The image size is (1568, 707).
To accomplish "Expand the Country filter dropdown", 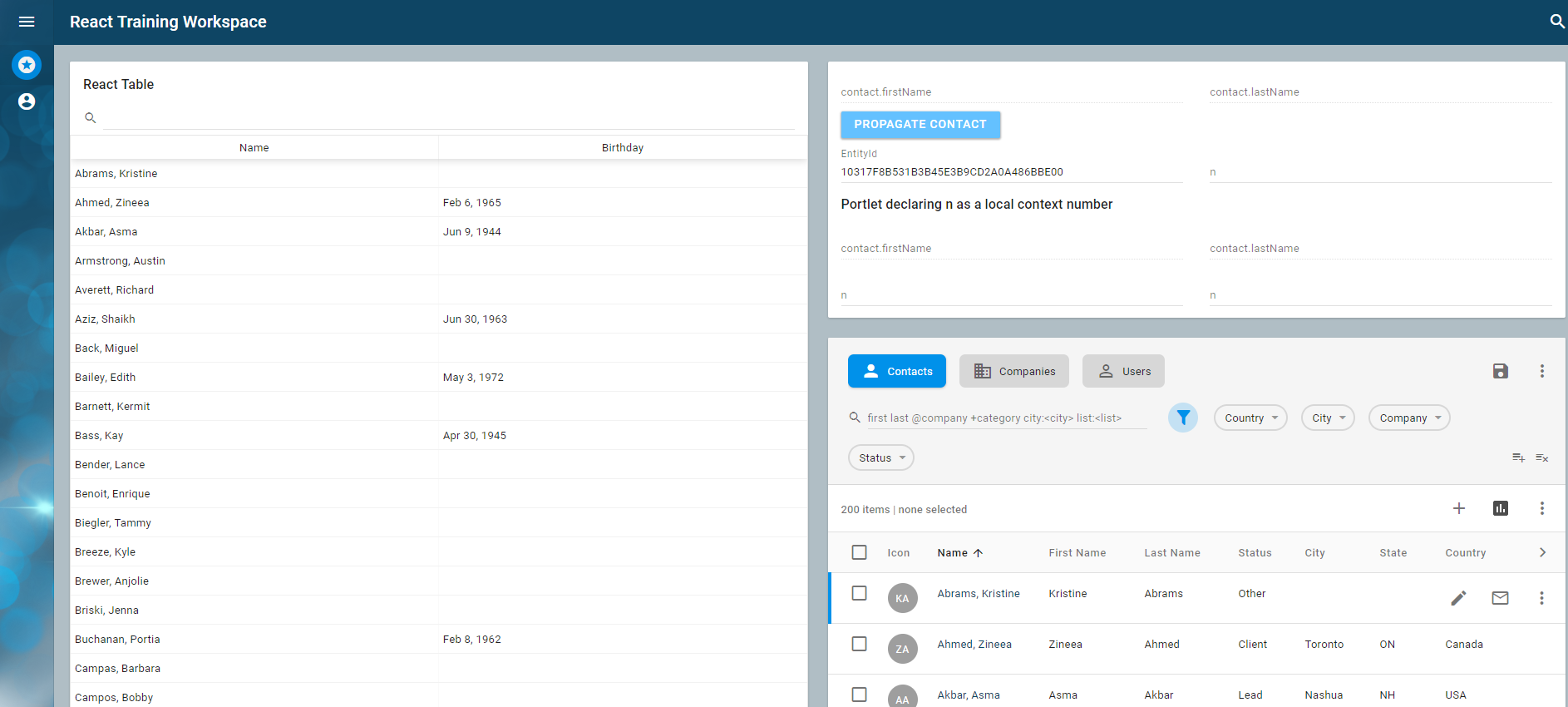I will [x=1250, y=418].
